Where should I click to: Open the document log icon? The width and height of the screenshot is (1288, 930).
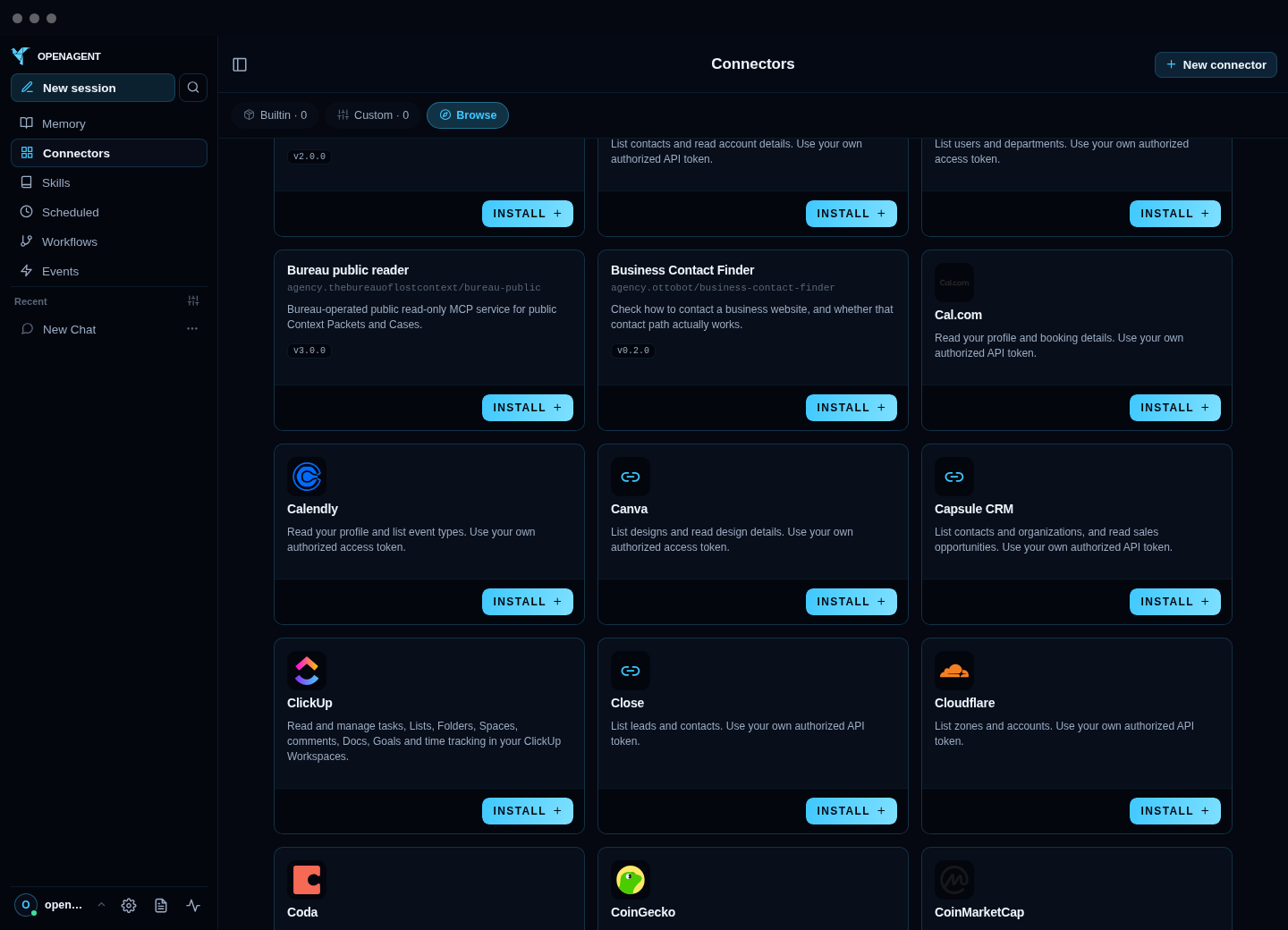pyautogui.click(x=161, y=905)
